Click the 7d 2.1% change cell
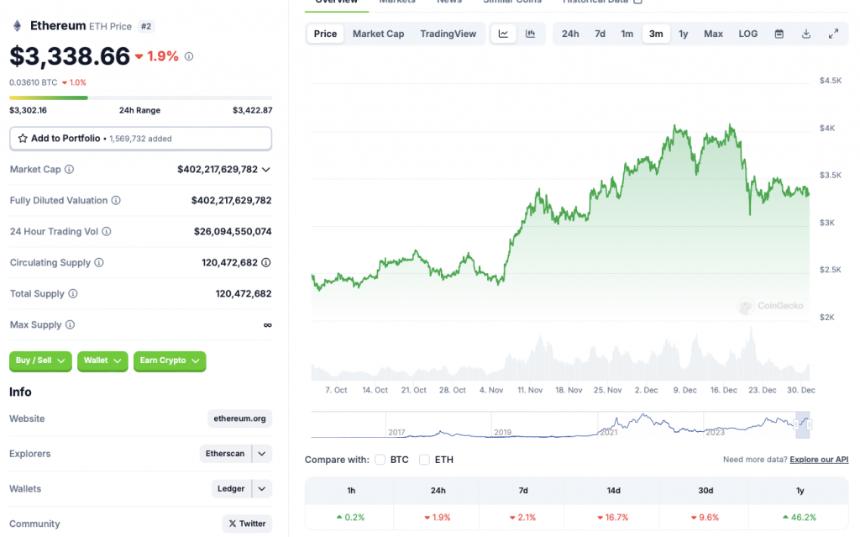This screenshot has height=537, width=860. 523,517
